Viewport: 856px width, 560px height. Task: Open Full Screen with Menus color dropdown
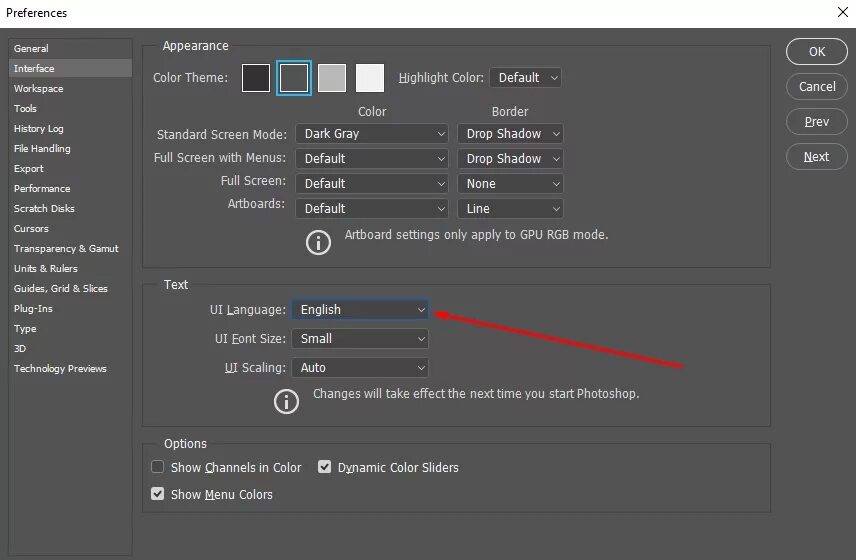(372, 159)
